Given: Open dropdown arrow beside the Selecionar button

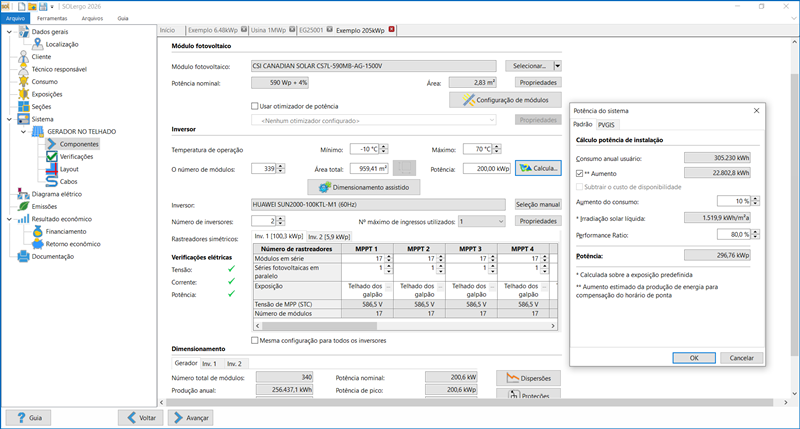Looking at the screenshot, I should (x=557, y=65).
